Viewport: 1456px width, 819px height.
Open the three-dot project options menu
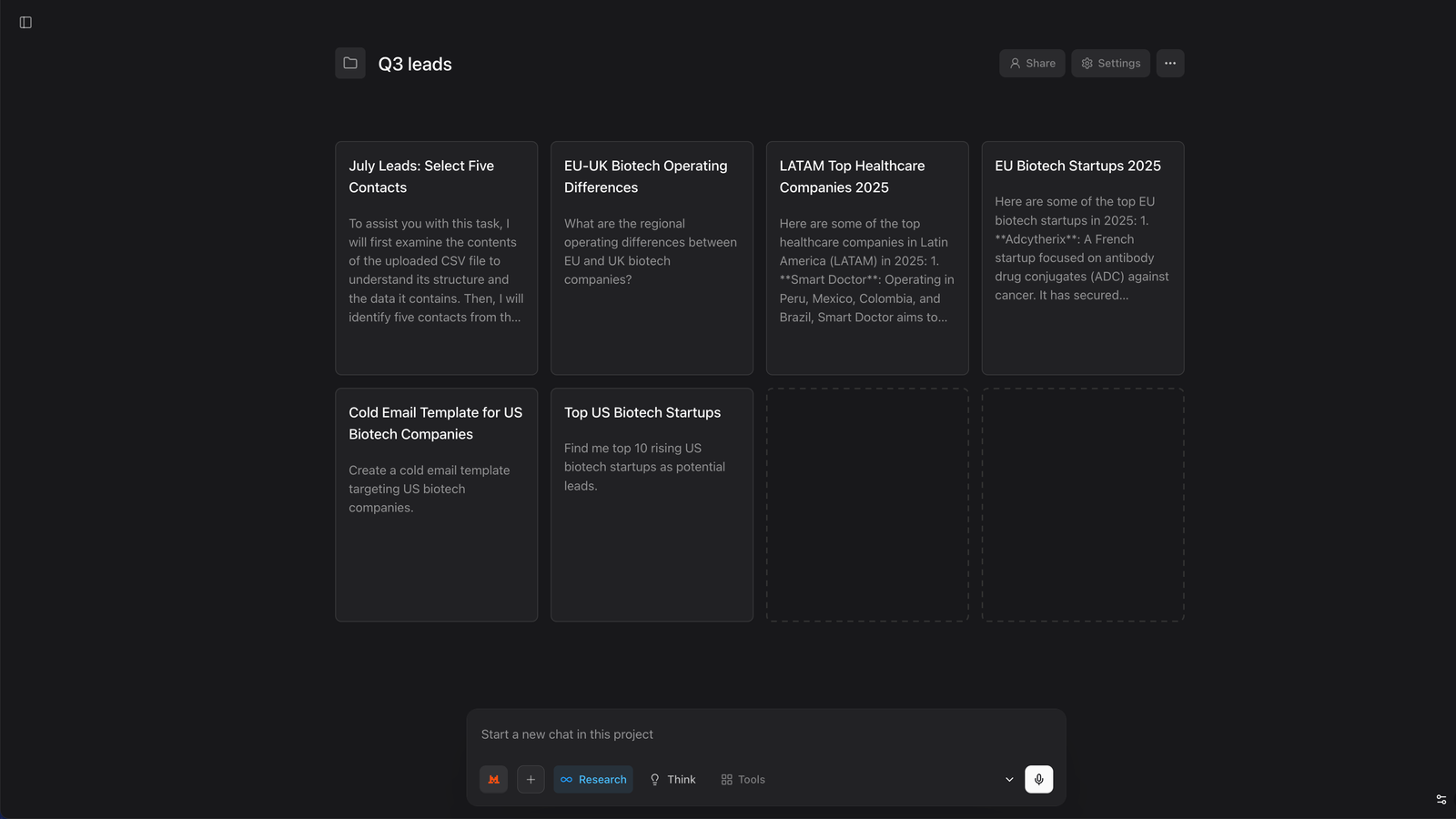point(1170,63)
